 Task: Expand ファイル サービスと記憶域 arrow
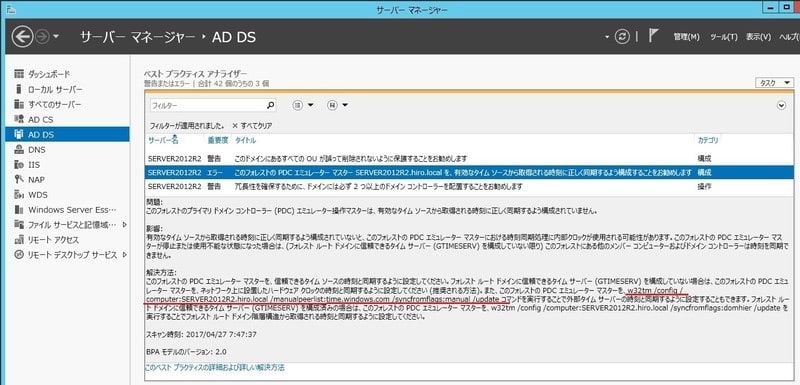[124, 224]
